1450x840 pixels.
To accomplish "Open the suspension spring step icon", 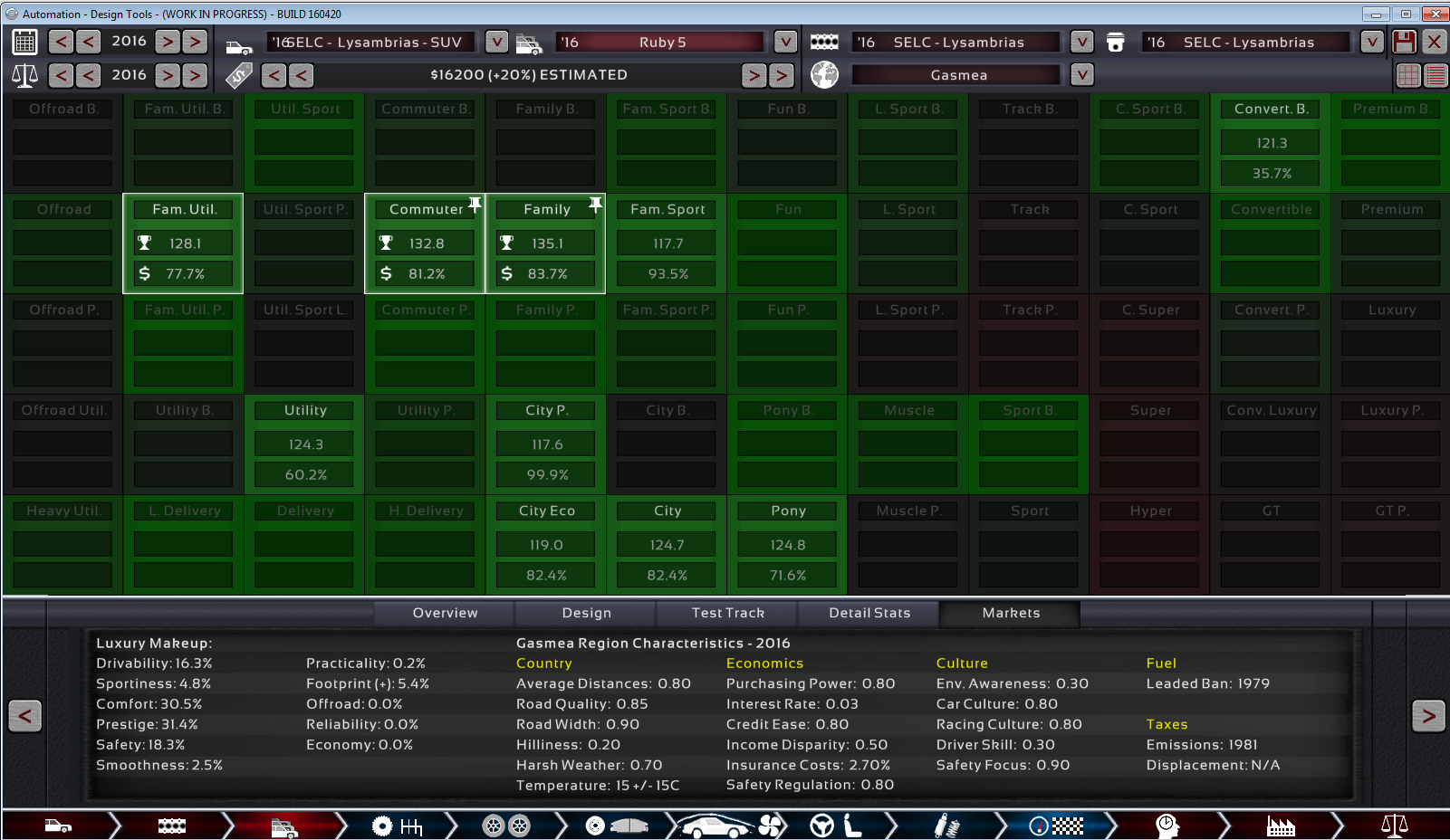I will [946, 826].
